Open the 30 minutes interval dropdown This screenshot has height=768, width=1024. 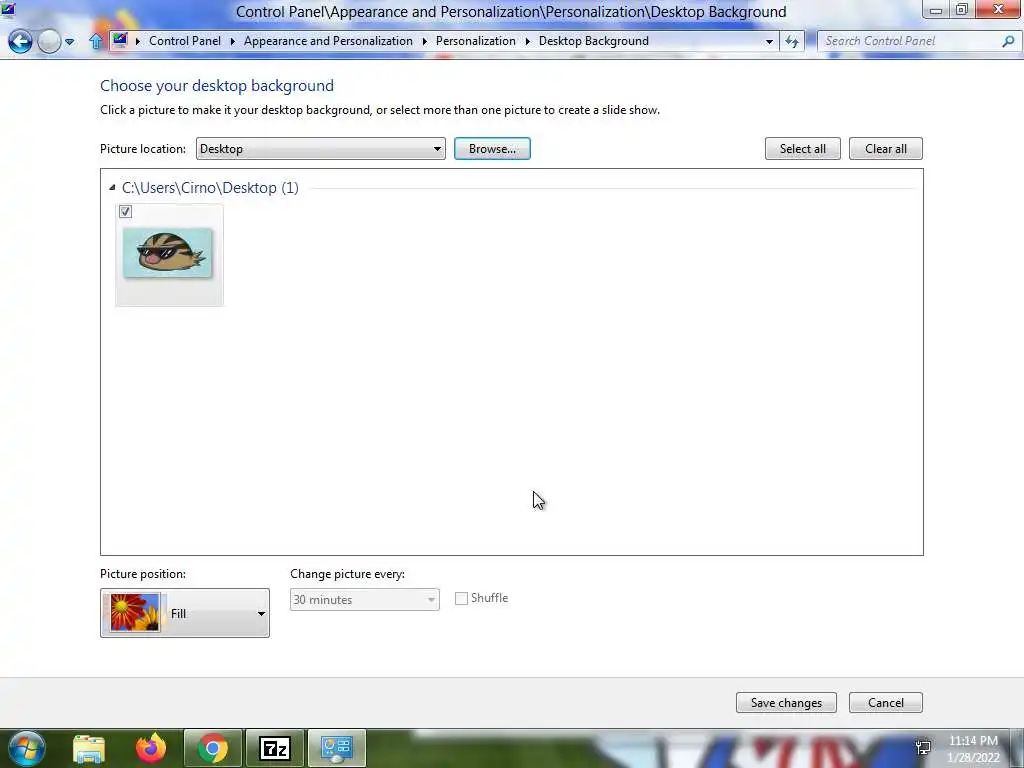coord(364,600)
